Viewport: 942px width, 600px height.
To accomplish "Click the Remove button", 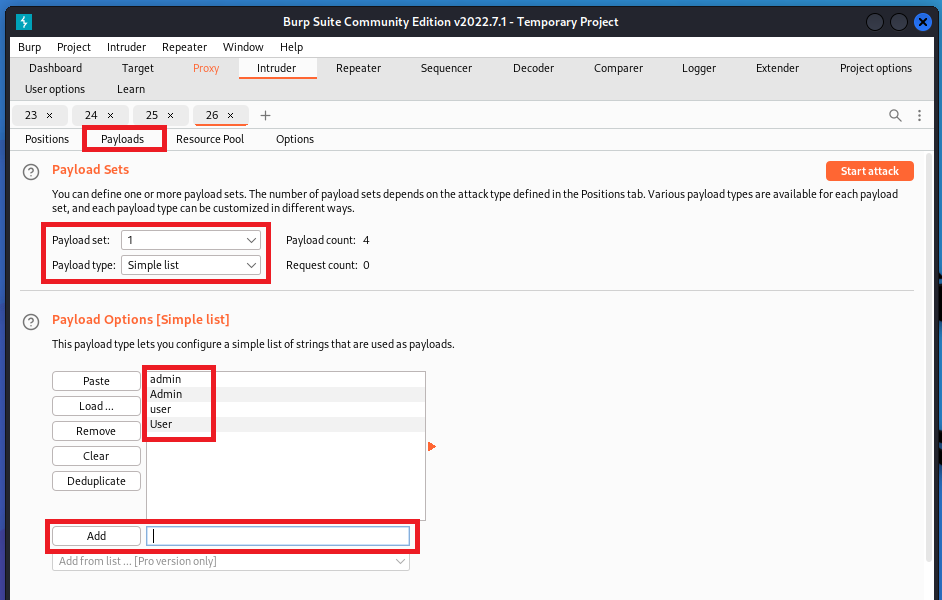I will [x=96, y=431].
